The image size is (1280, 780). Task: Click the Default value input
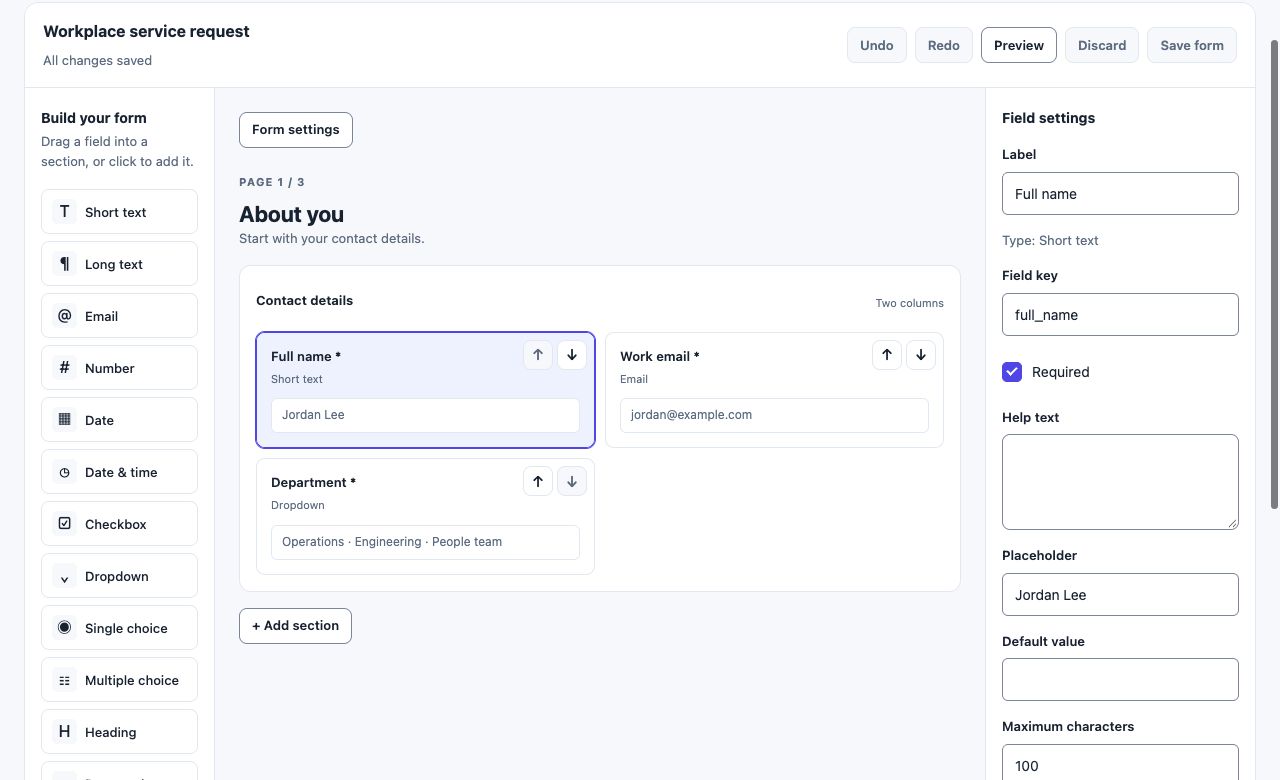1120,680
